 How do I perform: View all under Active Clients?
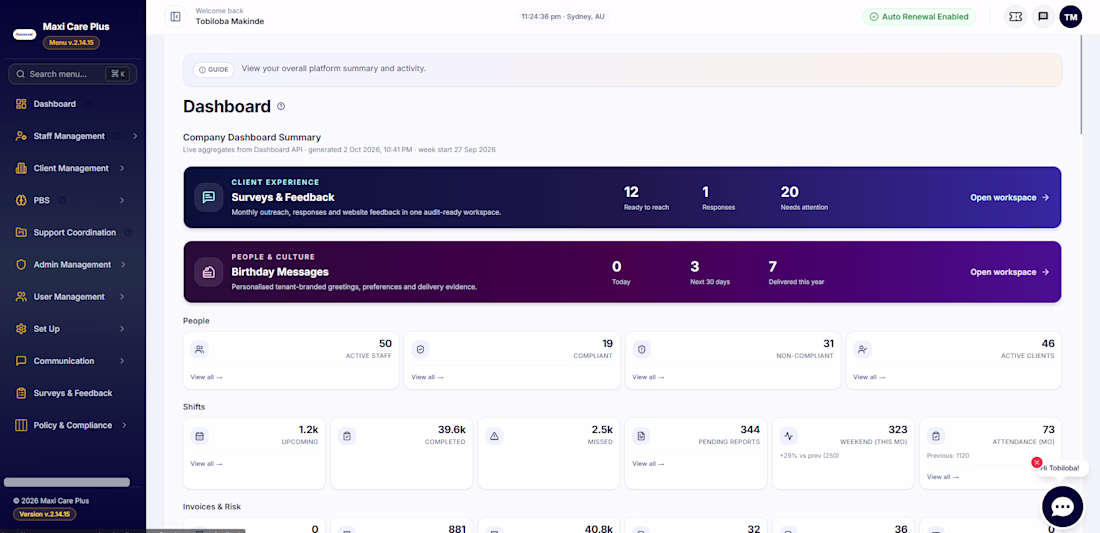869,377
